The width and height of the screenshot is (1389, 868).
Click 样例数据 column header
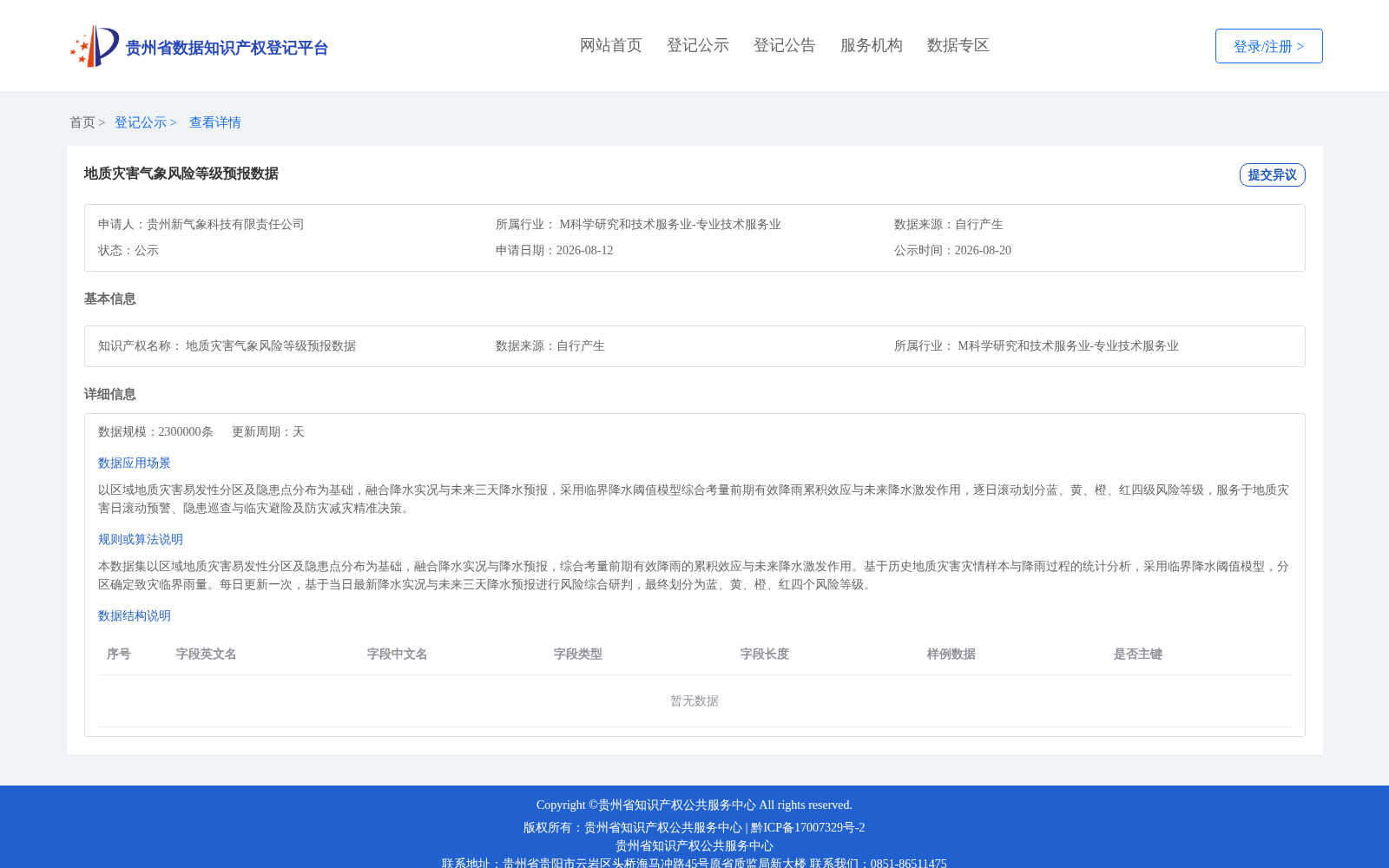[x=951, y=654]
